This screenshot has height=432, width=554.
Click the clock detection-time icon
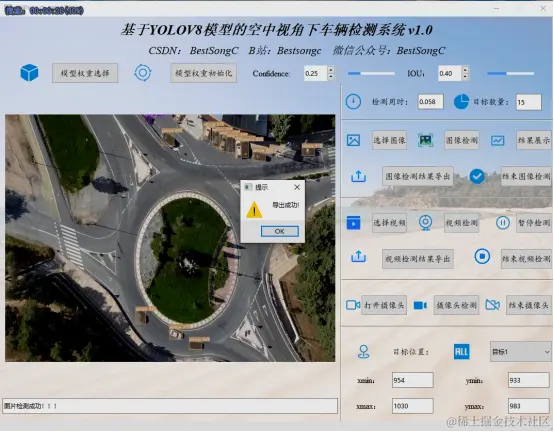pos(353,102)
